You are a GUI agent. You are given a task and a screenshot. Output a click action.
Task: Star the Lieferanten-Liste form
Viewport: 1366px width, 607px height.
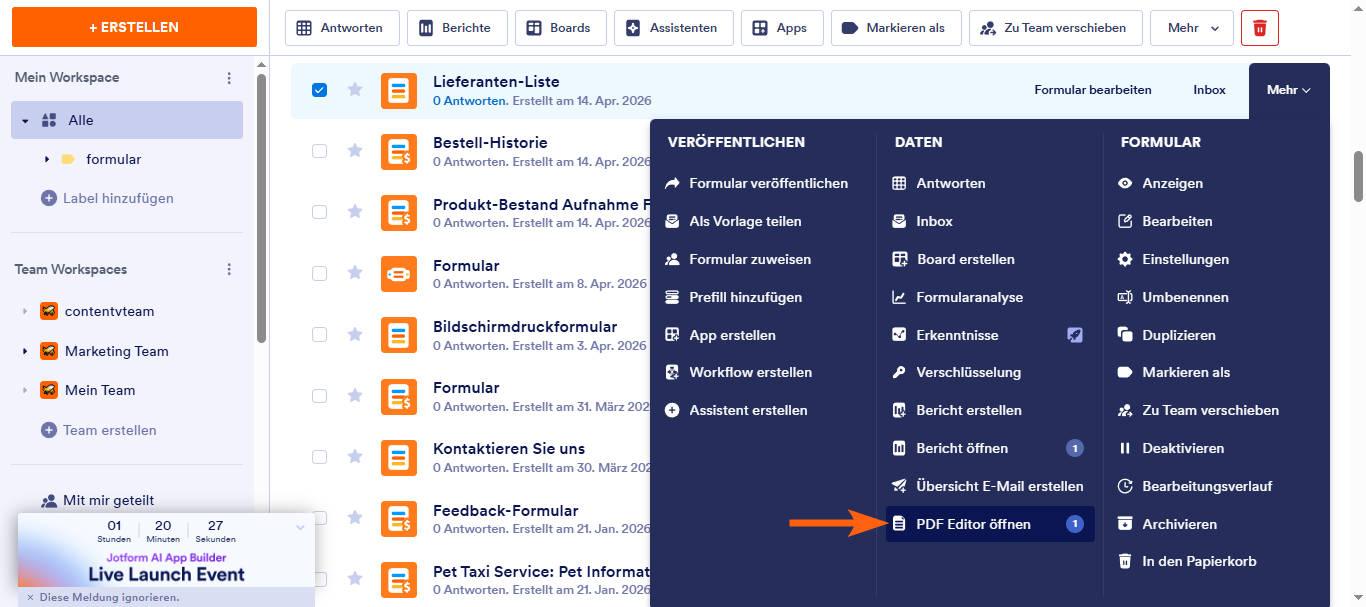click(354, 89)
